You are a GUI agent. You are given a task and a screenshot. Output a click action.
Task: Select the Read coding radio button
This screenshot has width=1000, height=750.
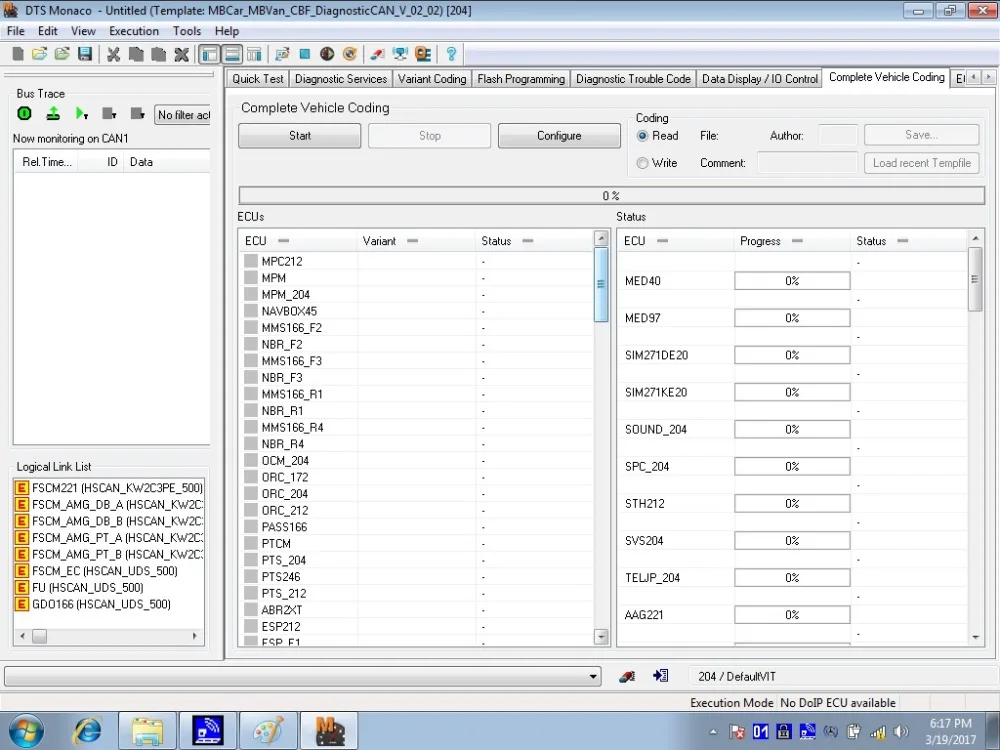(x=642, y=135)
